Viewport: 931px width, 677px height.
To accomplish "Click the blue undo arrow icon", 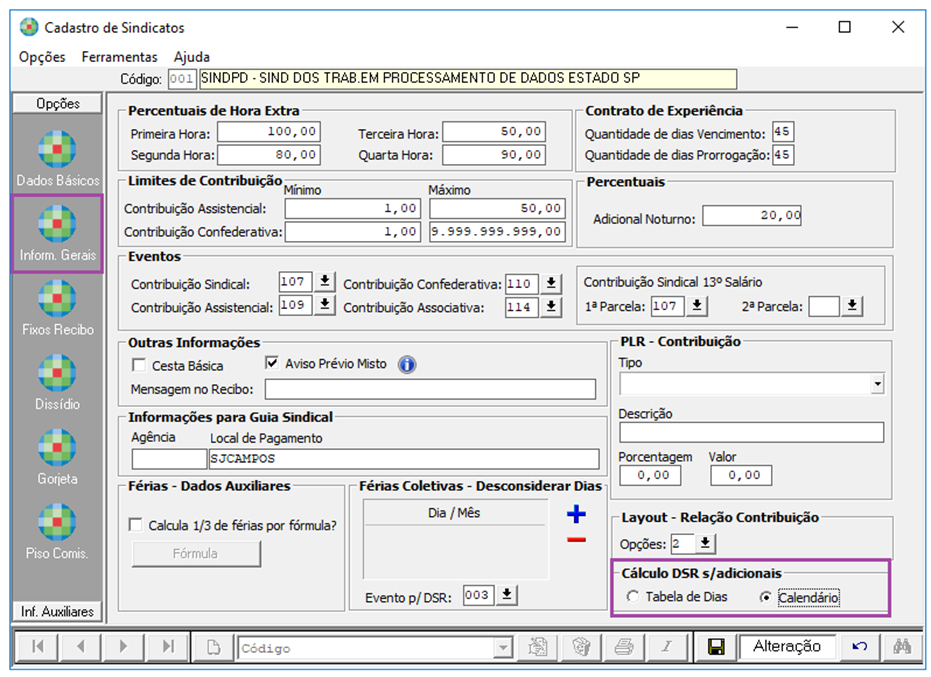I will coord(859,647).
